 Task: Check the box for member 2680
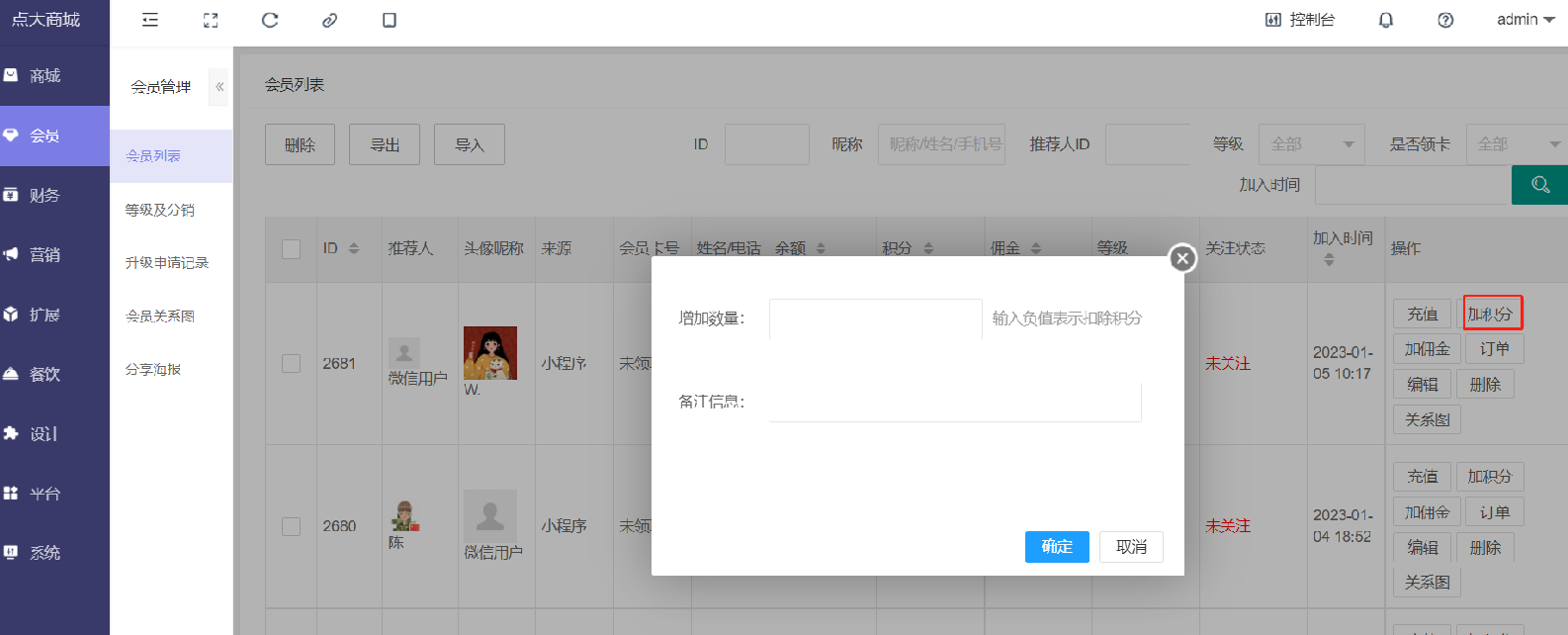pos(291,526)
